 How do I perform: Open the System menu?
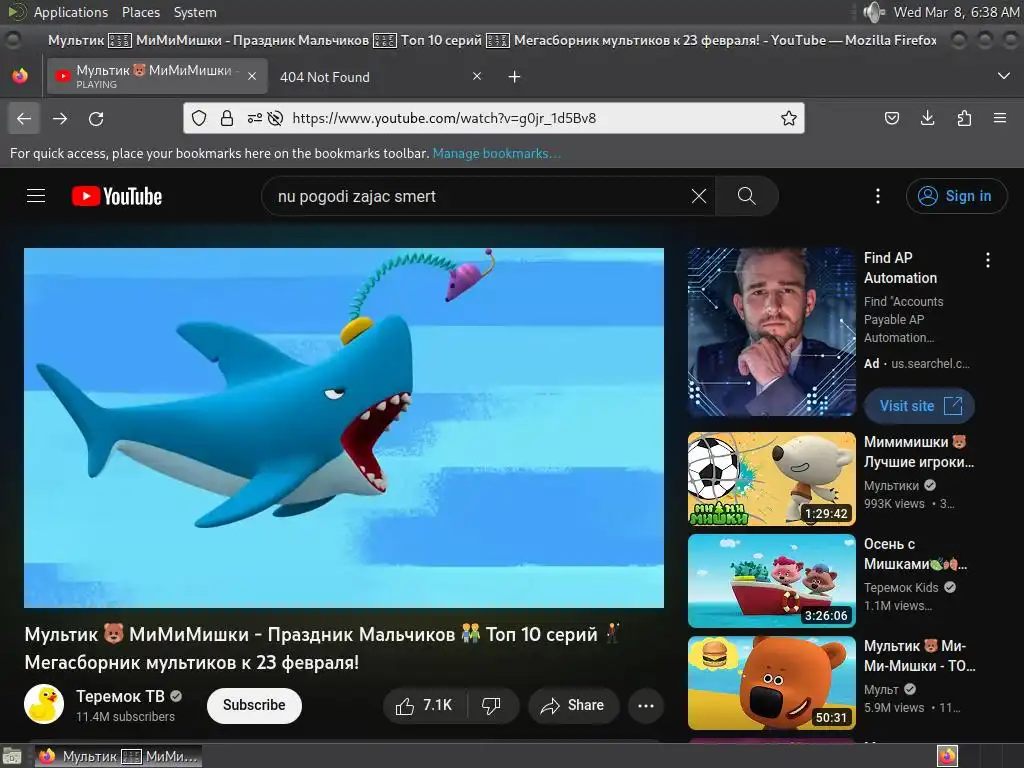pyautogui.click(x=195, y=12)
